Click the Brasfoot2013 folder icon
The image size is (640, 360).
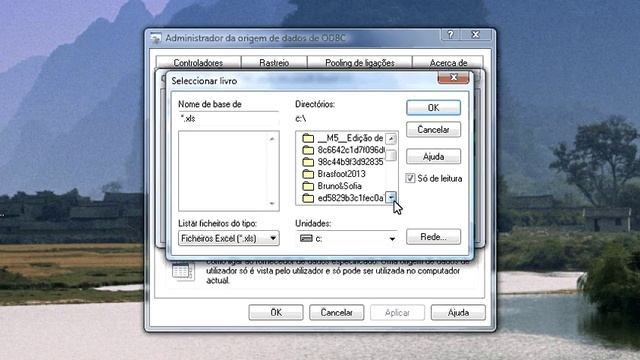click(x=308, y=174)
